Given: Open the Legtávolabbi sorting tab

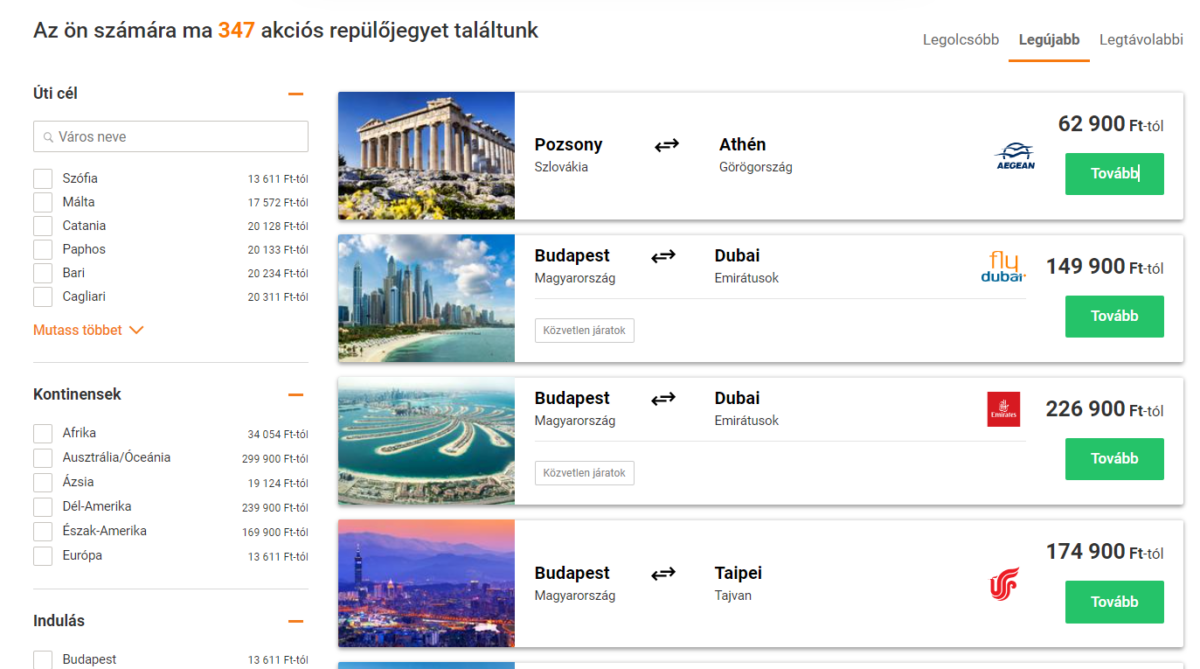Looking at the screenshot, I should click(1141, 40).
